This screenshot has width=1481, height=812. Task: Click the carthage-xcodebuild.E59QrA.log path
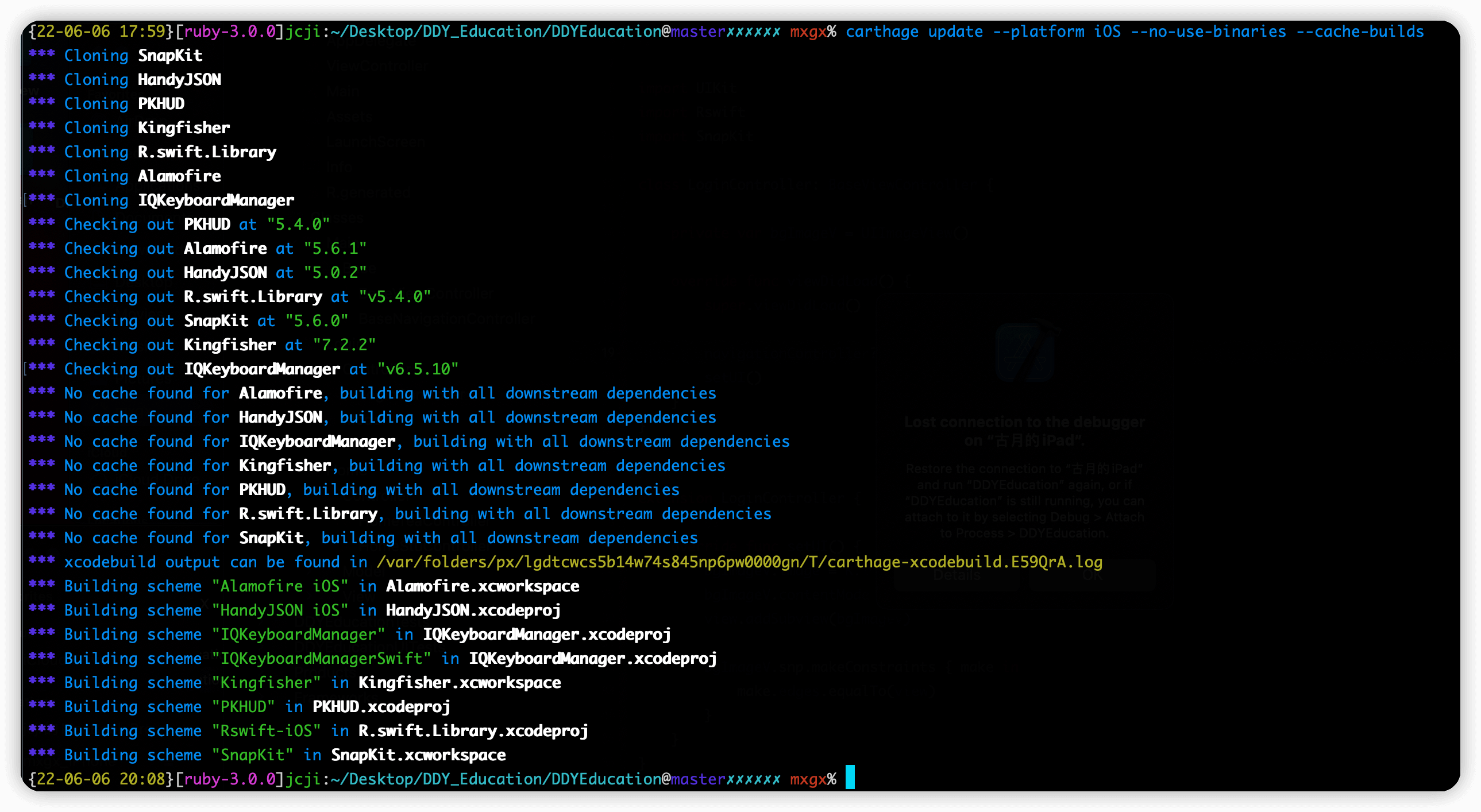[740, 563]
